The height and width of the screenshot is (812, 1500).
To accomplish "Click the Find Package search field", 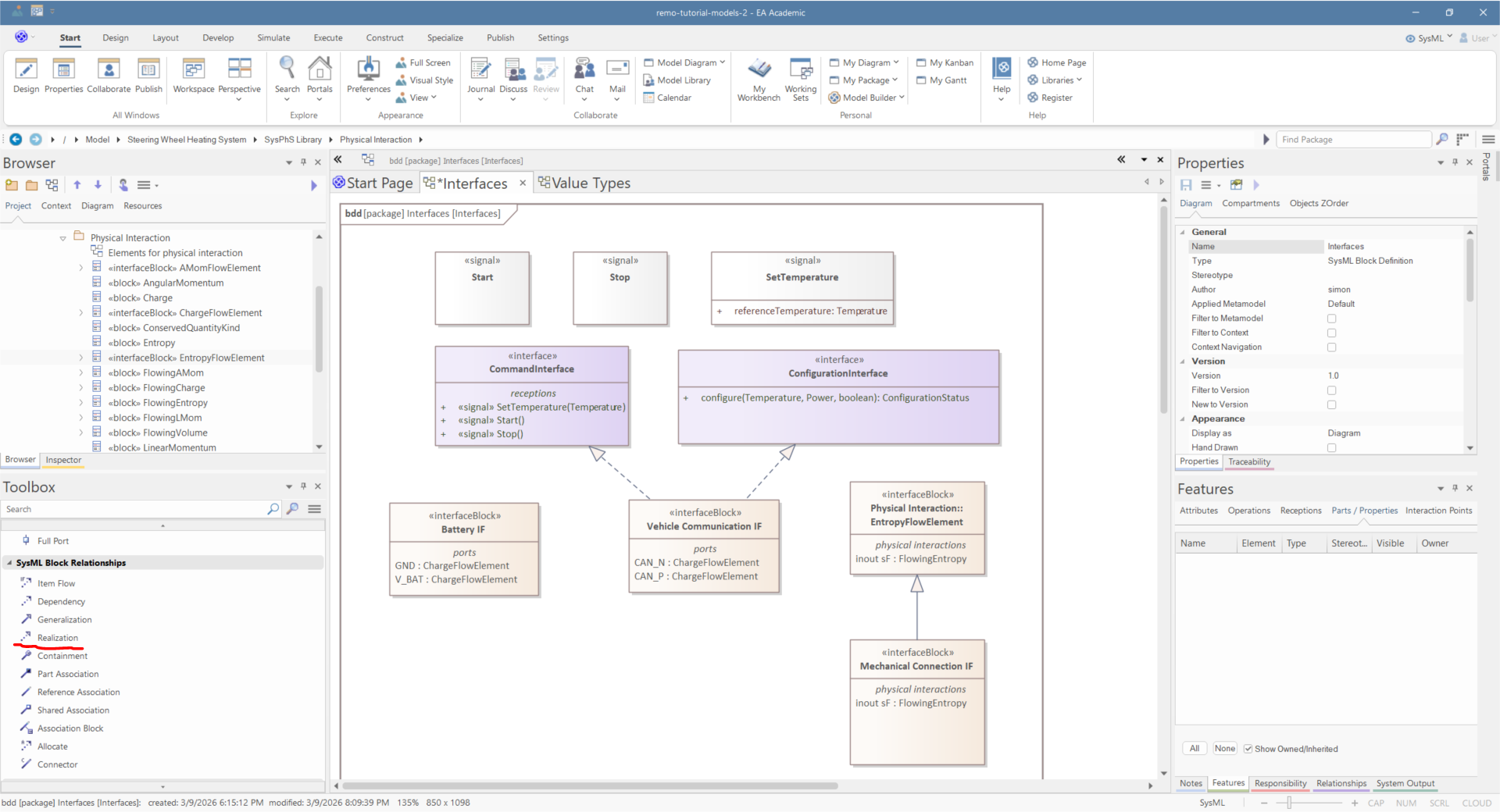I will click(x=1353, y=140).
